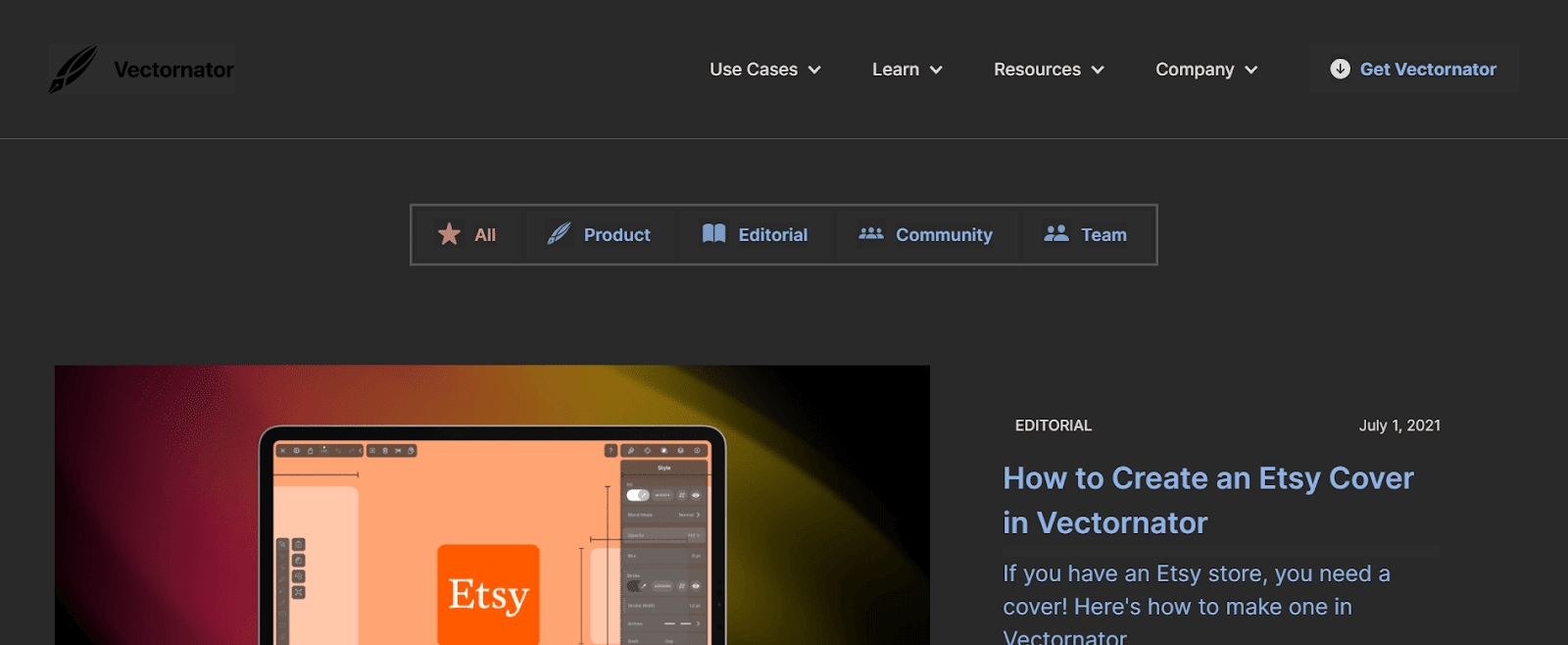
Task: Click the open book icon on Editorial tab
Action: 714,233
